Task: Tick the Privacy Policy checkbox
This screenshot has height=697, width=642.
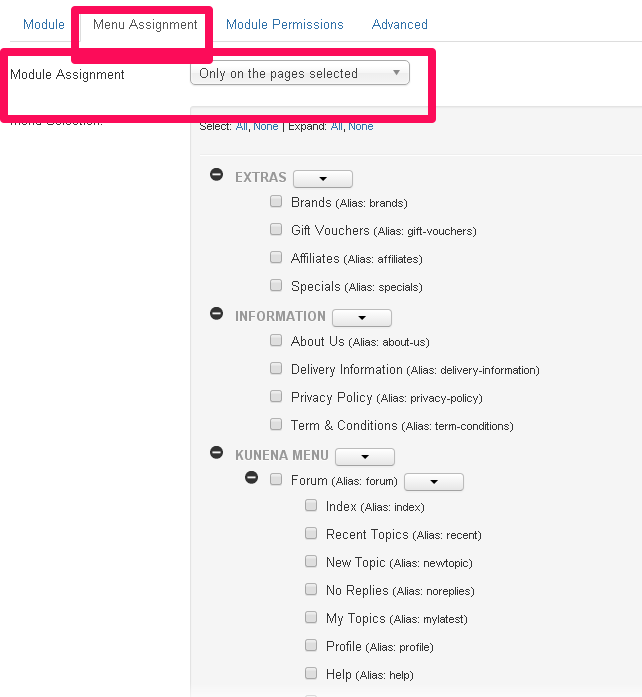Action: pos(276,396)
